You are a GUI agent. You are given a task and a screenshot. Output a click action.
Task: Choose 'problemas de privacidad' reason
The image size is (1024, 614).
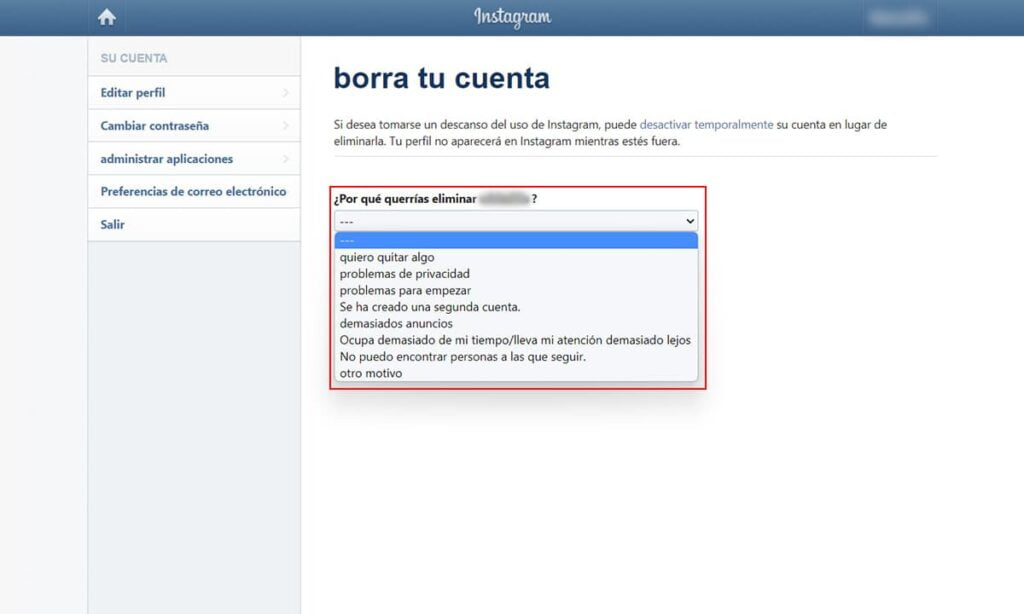[516, 274]
